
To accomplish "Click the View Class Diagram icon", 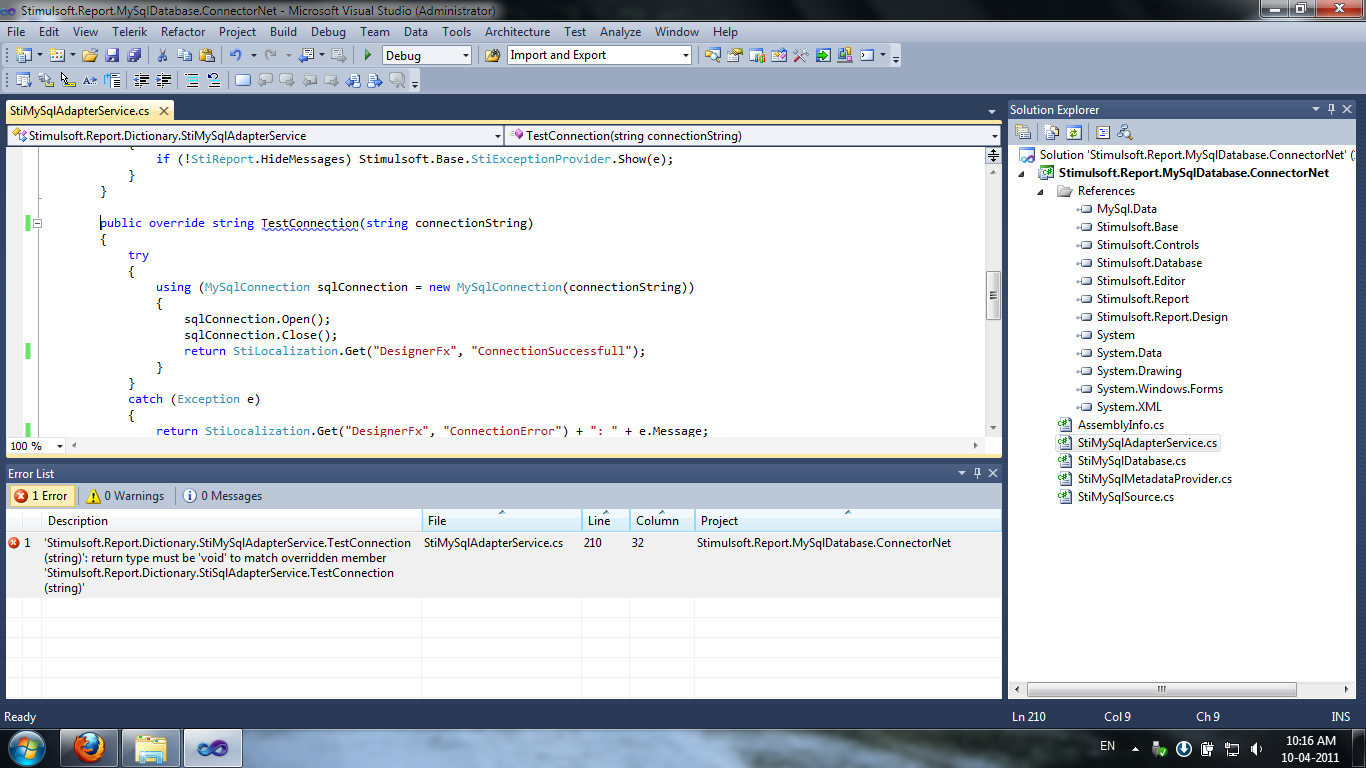I will (x=1125, y=132).
